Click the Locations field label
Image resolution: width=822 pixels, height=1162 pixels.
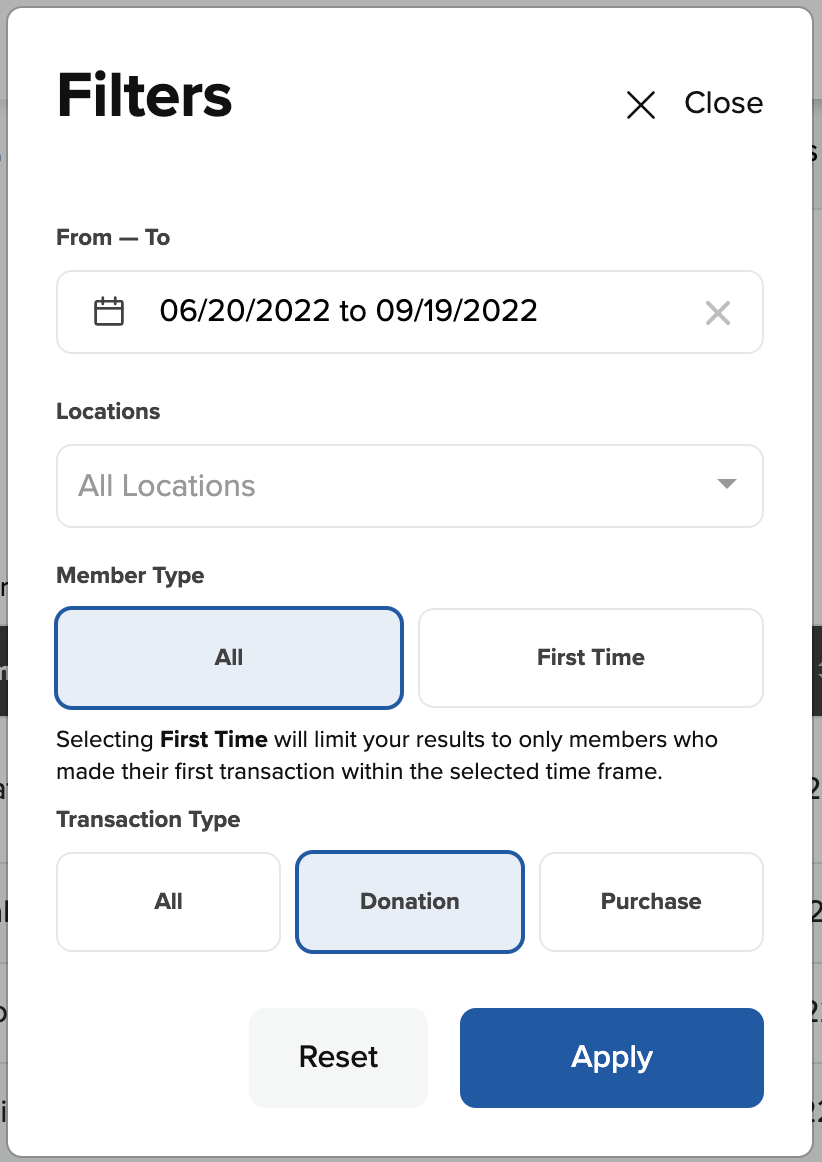point(108,411)
